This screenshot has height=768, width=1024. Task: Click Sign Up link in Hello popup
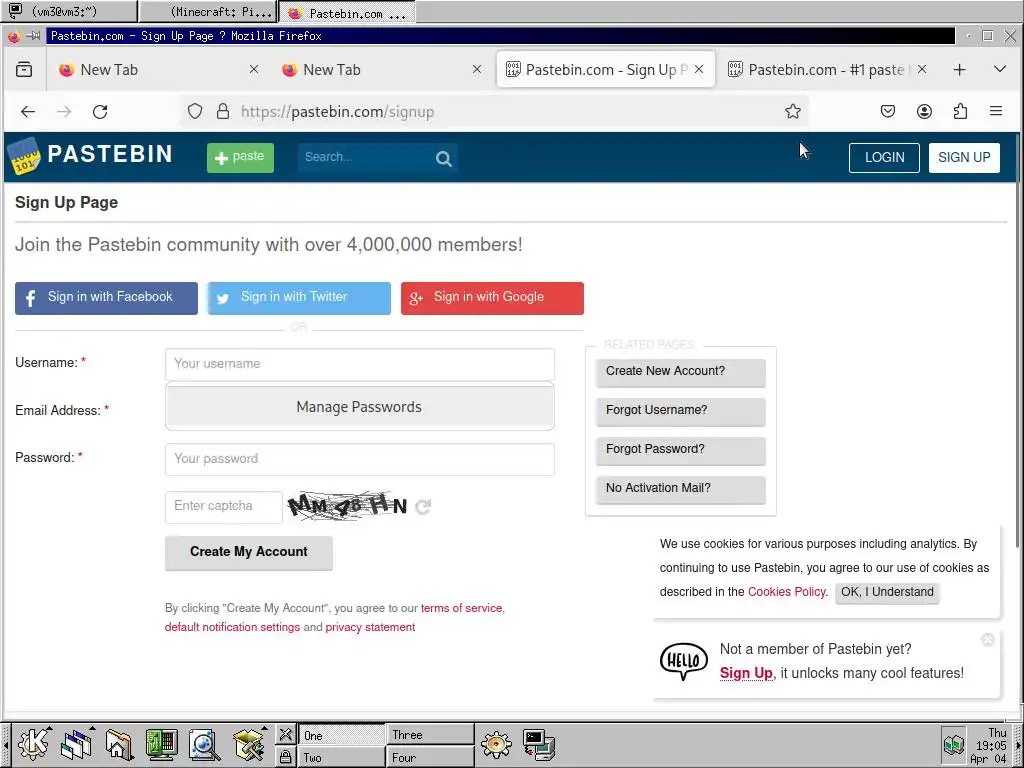pos(746,673)
